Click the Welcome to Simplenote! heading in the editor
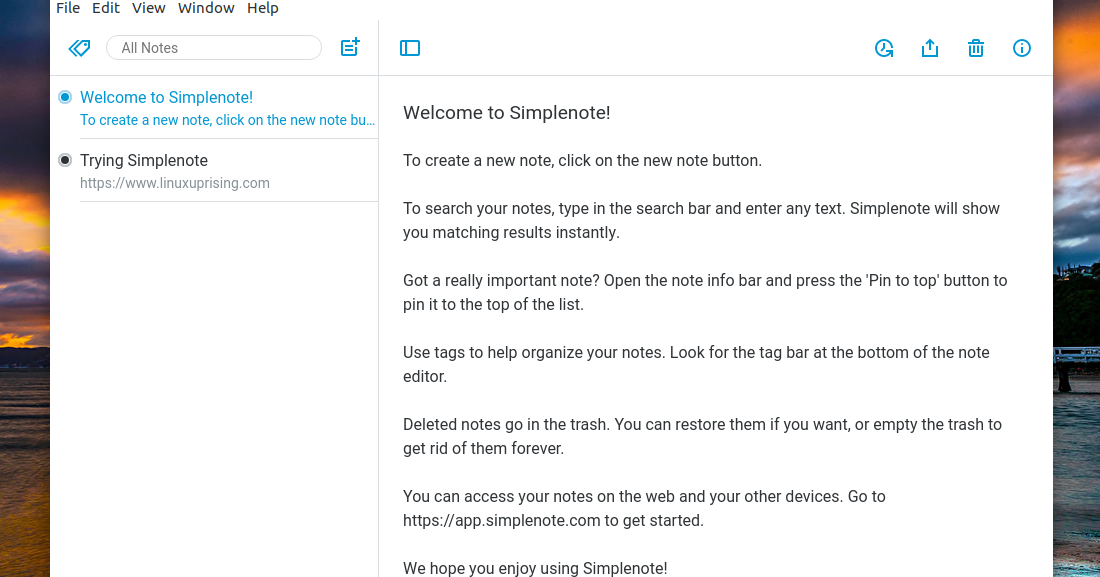This screenshot has width=1100, height=577. [506, 113]
